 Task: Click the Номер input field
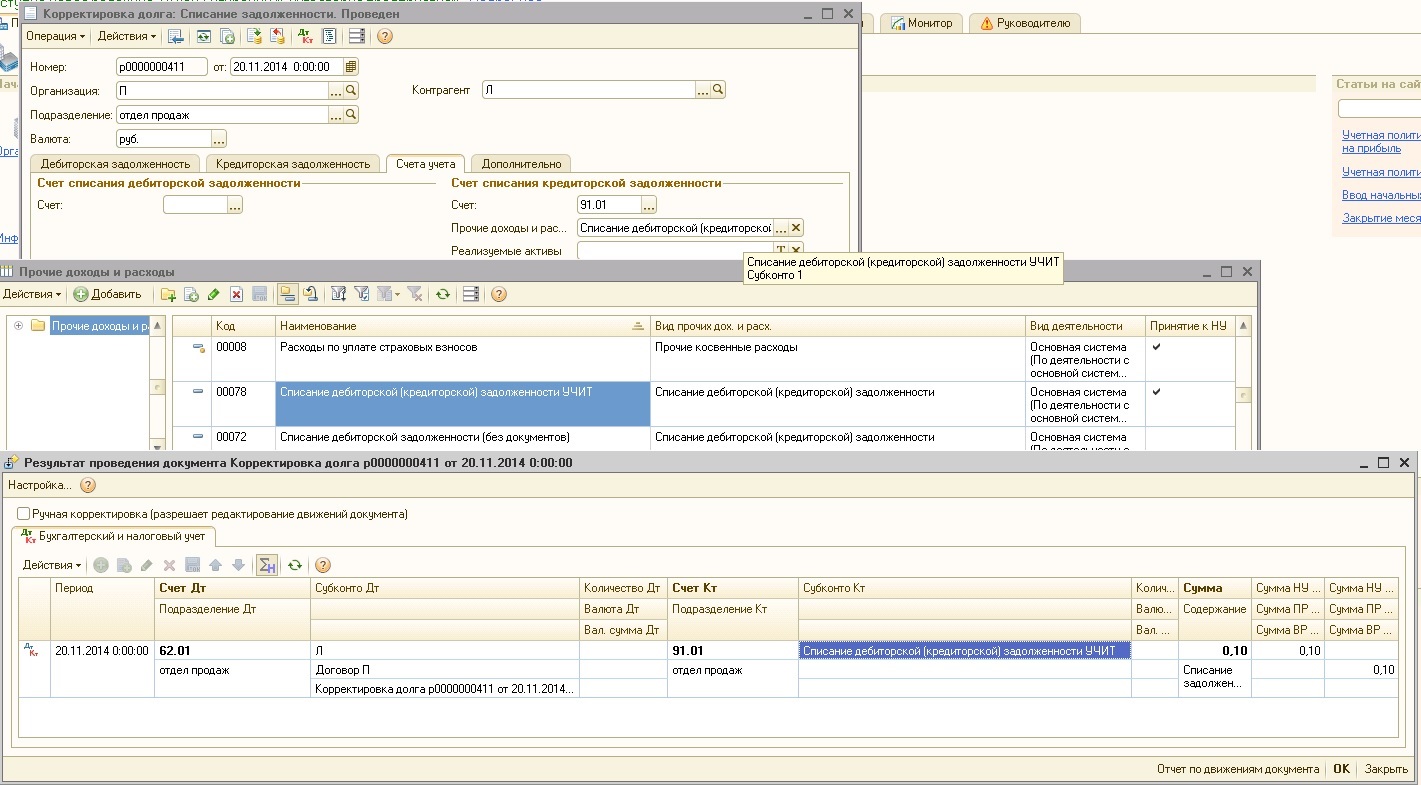(x=161, y=67)
